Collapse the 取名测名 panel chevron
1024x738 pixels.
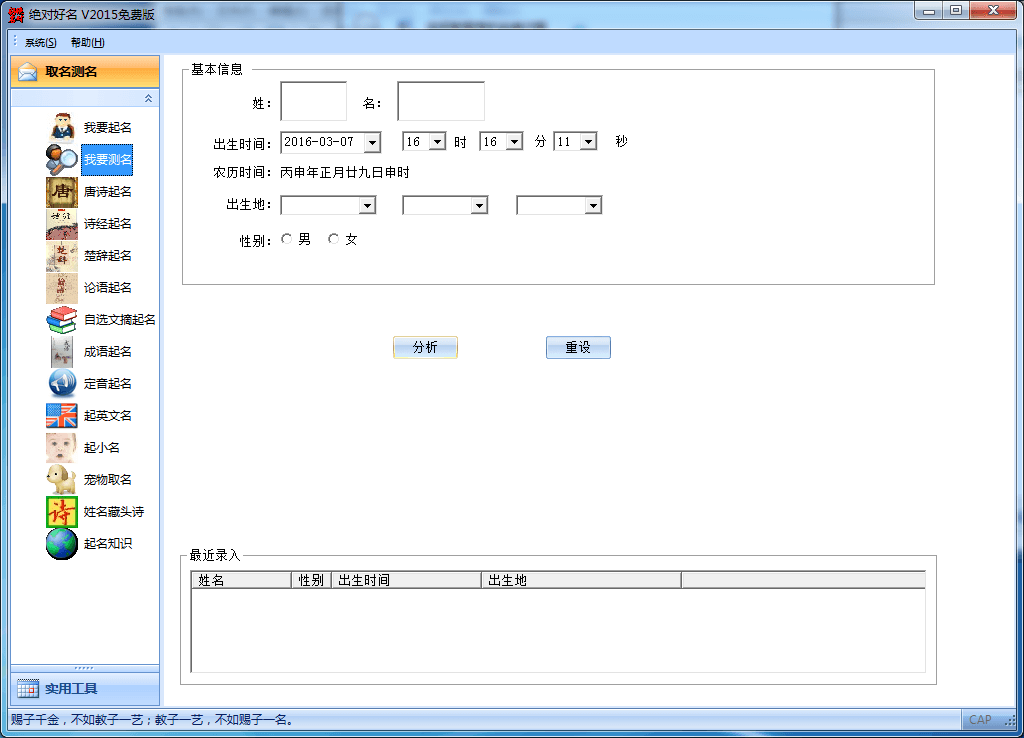(148, 98)
